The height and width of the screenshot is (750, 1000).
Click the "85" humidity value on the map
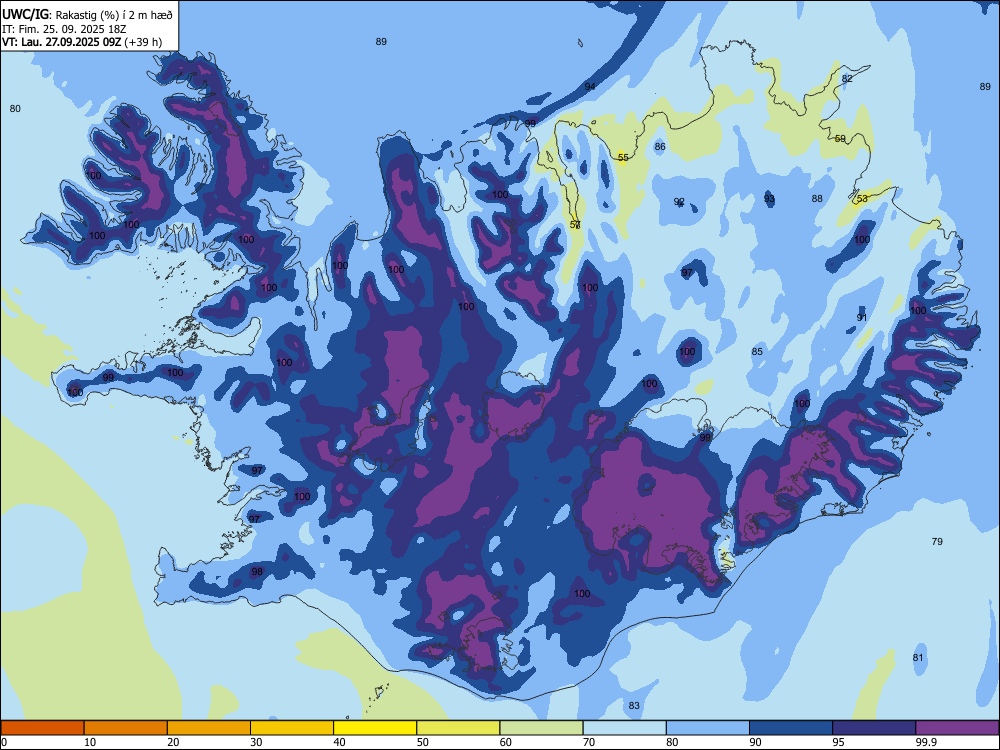757,351
